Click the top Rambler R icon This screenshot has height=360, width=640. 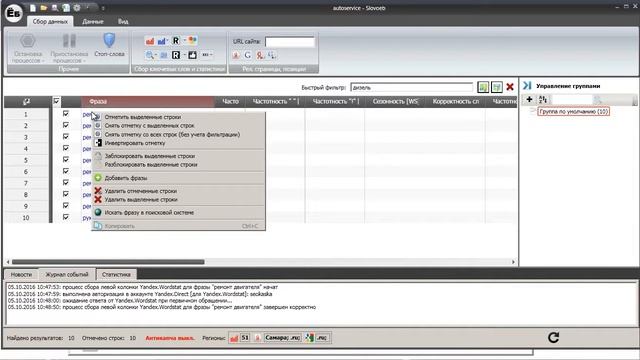(x=176, y=41)
